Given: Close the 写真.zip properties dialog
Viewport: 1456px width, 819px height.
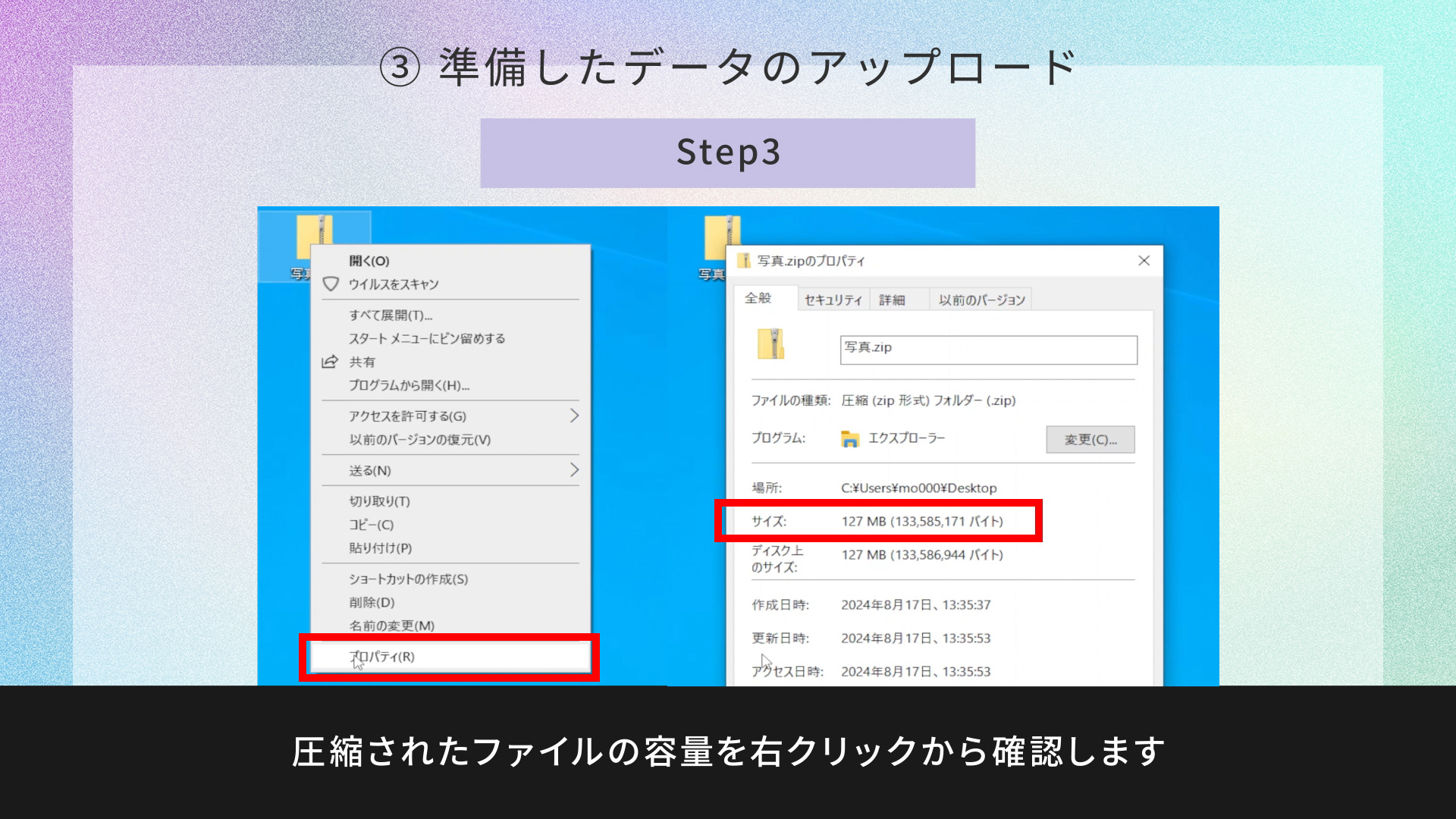Looking at the screenshot, I should point(1144,261).
